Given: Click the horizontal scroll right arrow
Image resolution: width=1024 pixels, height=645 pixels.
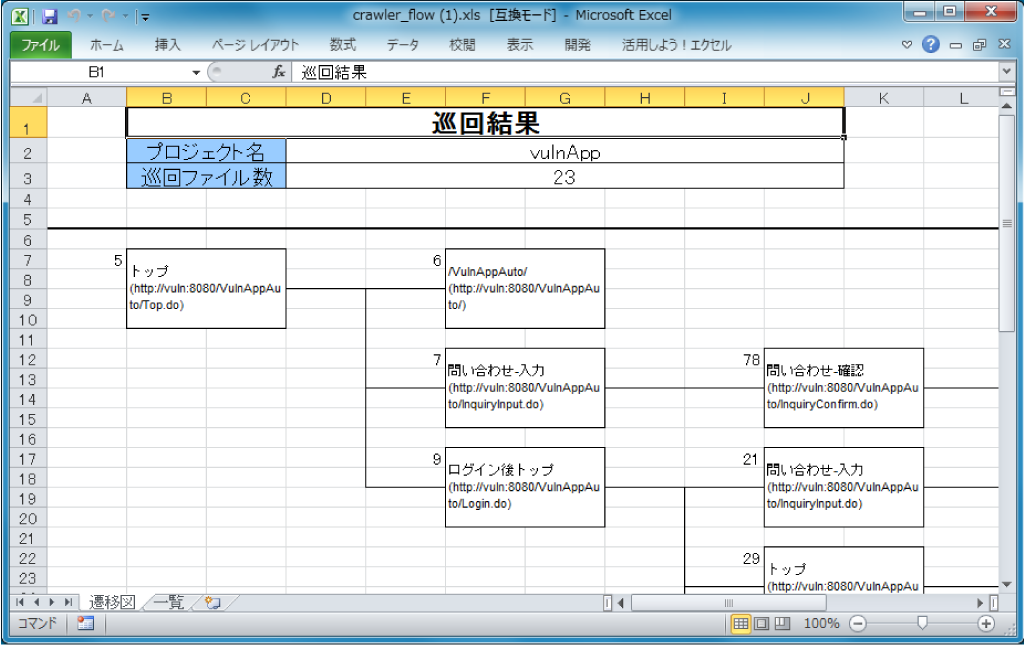Looking at the screenshot, I should tap(980, 603).
